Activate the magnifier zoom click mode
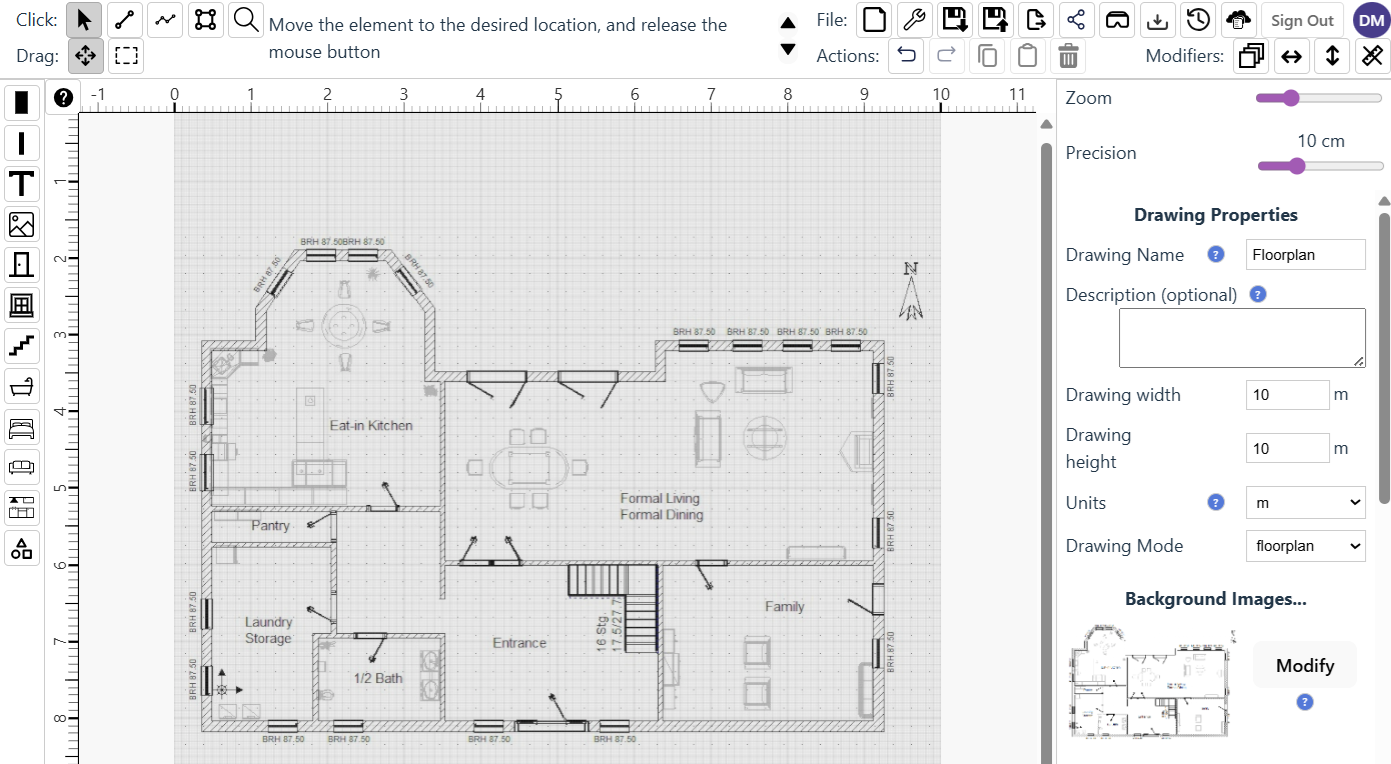The height and width of the screenshot is (764, 1391). point(246,19)
